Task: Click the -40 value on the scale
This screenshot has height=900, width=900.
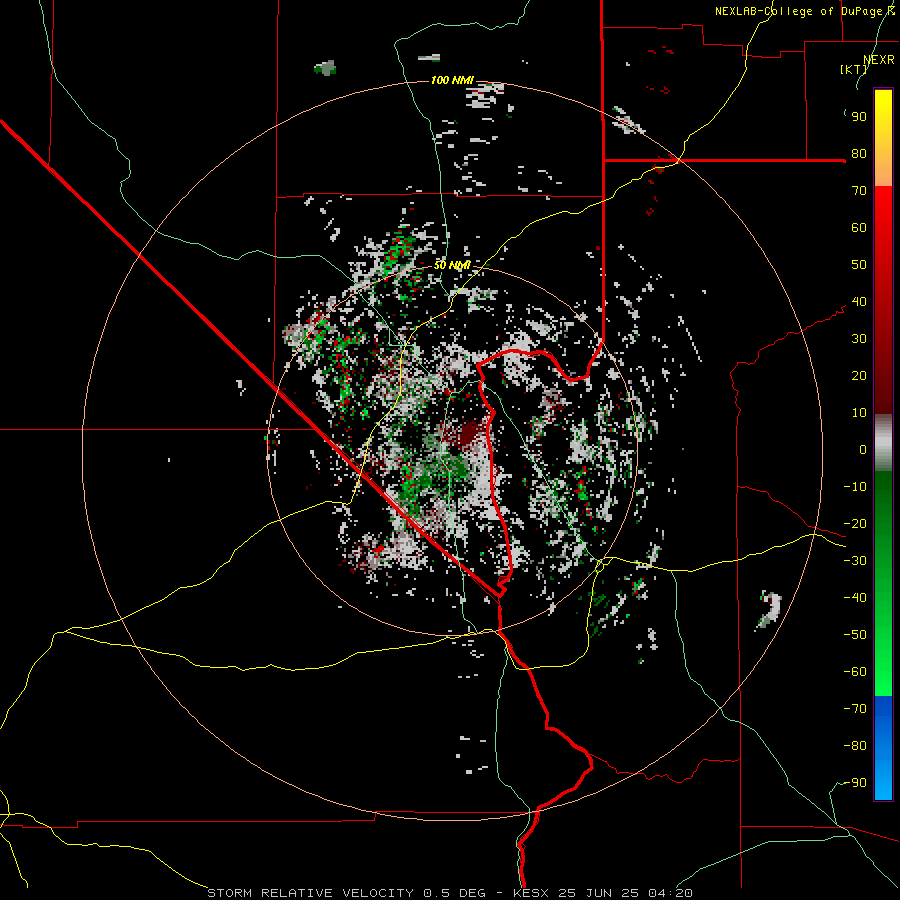Action: coord(855,598)
